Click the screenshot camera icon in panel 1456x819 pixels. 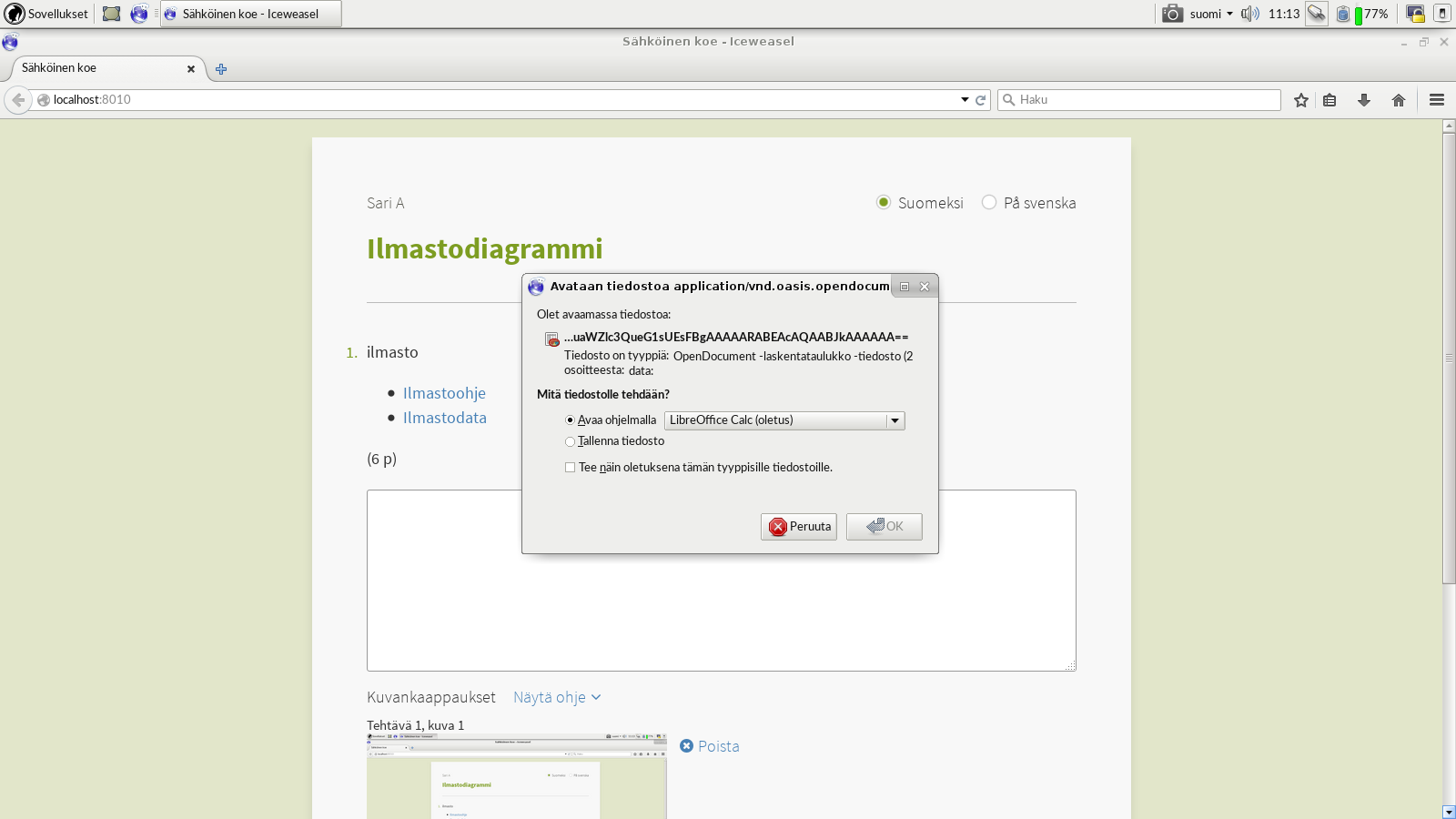coord(1172,14)
